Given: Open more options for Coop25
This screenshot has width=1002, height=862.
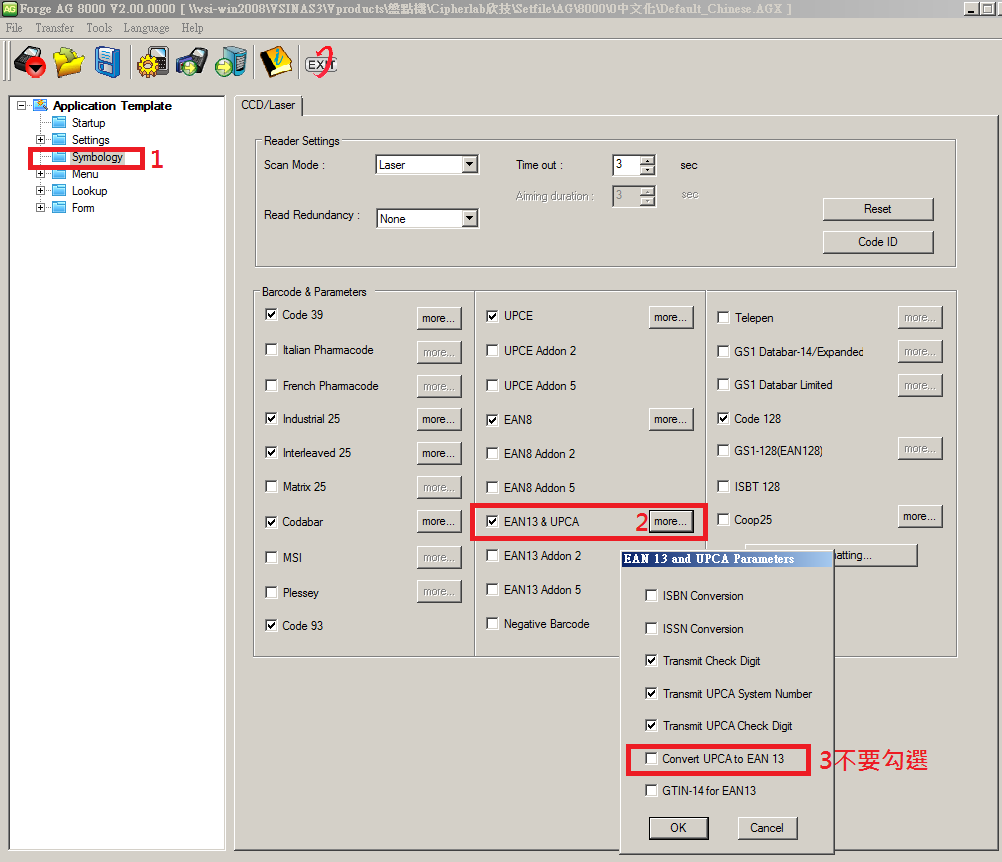Looking at the screenshot, I should (x=920, y=516).
